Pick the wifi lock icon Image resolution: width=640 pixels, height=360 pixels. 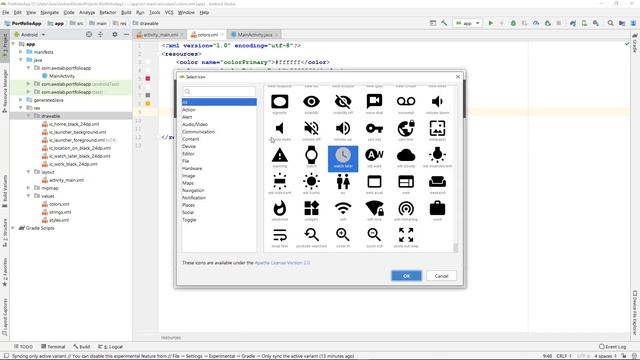[x=374, y=209]
